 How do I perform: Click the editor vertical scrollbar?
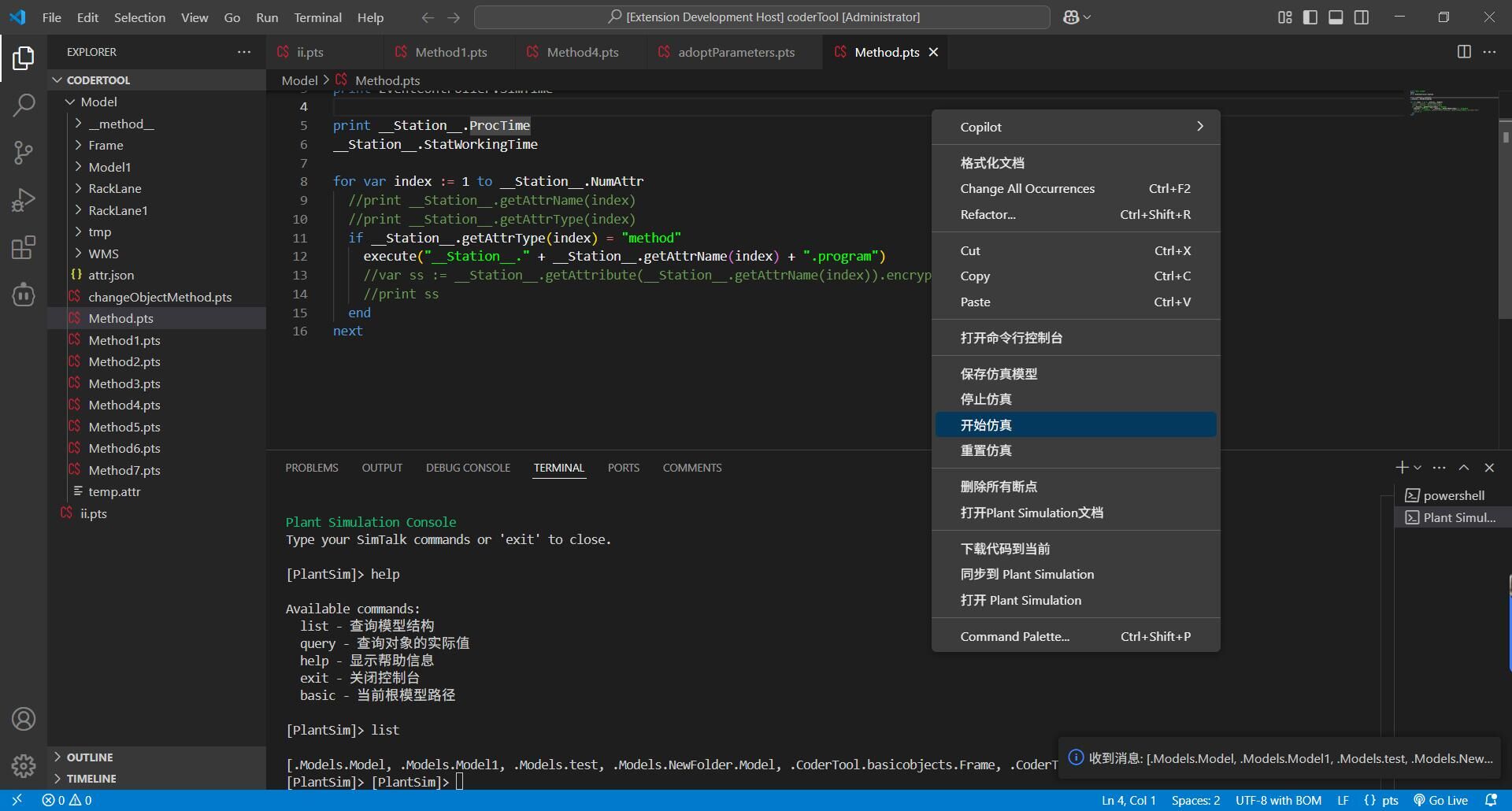pos(1505,236)
